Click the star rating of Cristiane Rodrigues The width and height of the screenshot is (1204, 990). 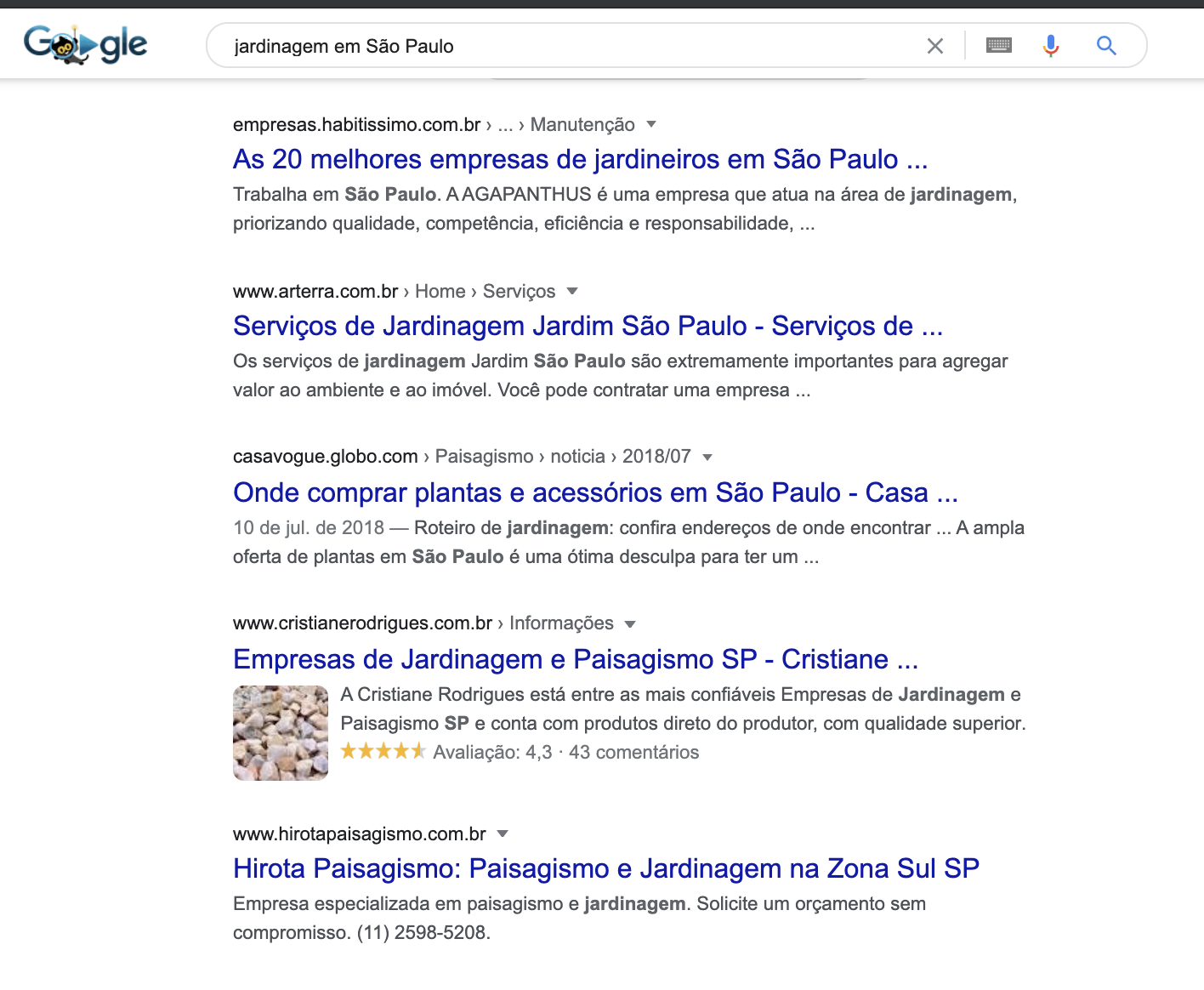[383, 751]
